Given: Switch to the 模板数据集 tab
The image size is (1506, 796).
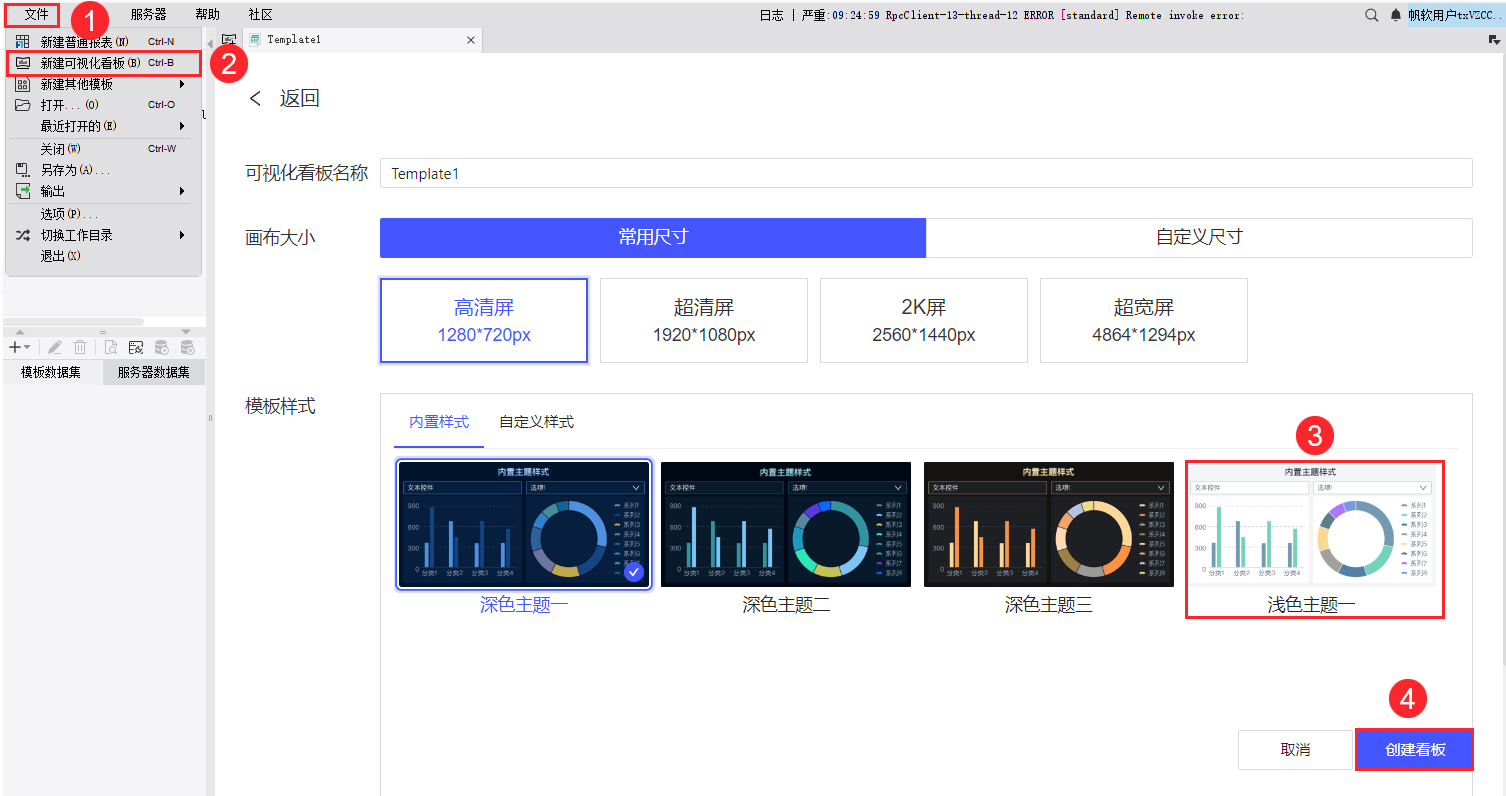Looking at the screenshot, I should (x=52, y=373).
